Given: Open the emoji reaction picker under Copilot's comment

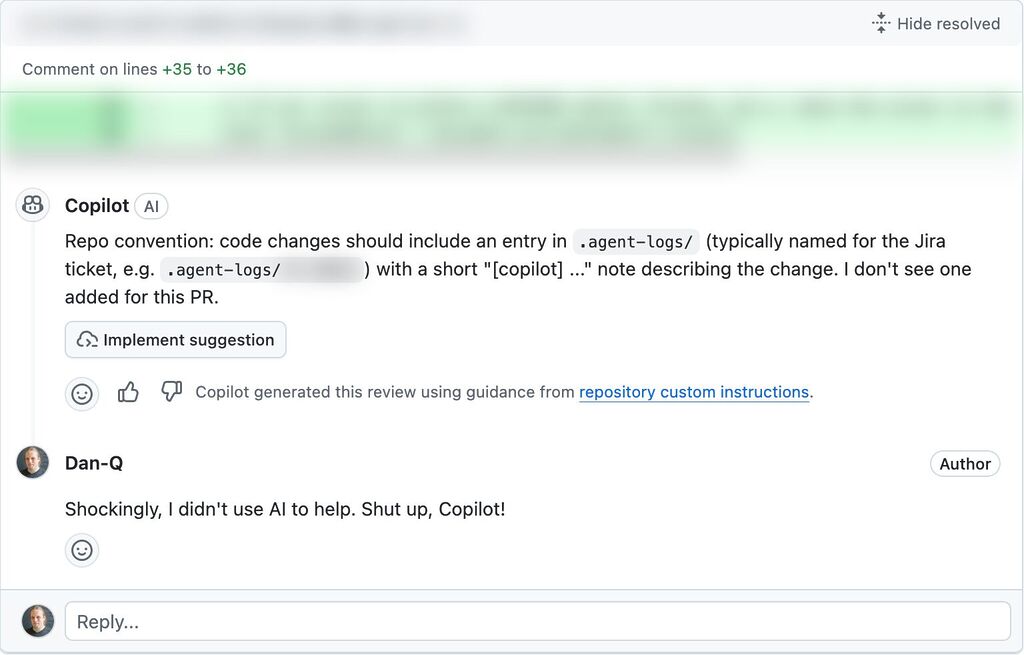Looking at the screenshot, I should click(82, 393).
